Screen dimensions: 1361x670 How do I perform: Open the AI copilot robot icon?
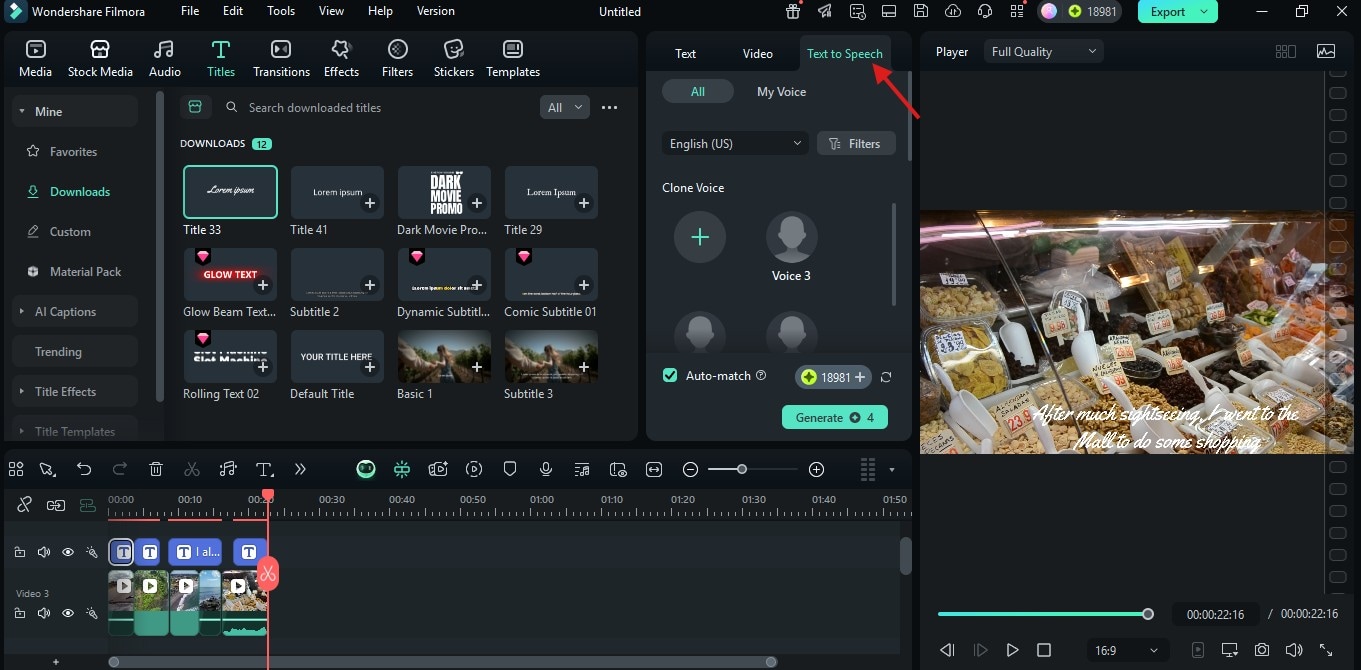(366, 469)
